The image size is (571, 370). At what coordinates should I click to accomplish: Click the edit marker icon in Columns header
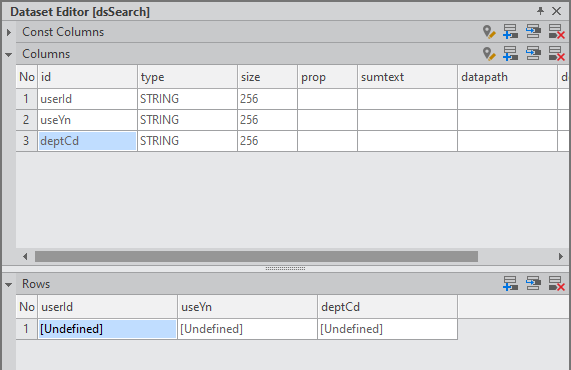489,54
